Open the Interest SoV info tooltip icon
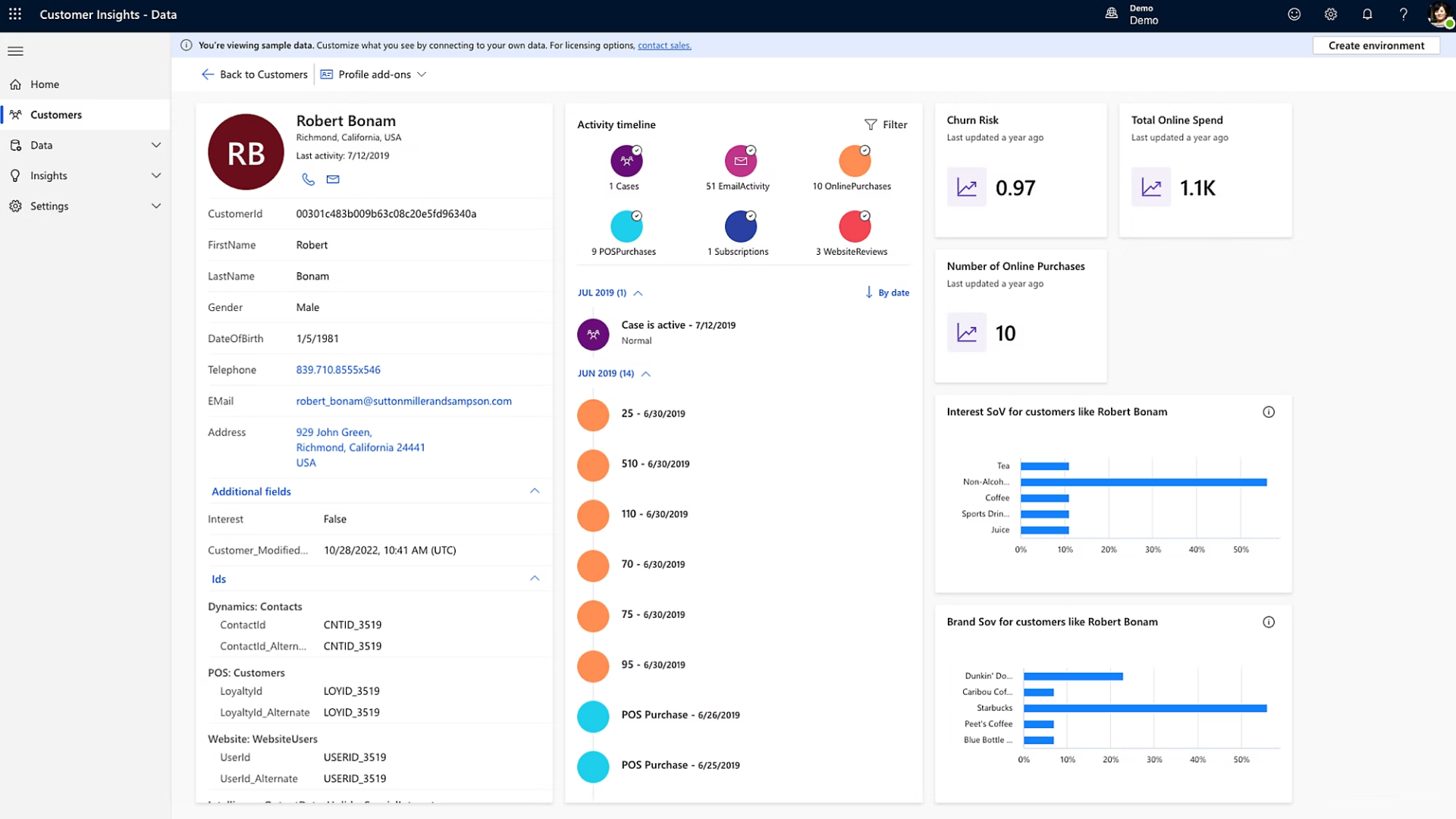1456x819 pixels. tap(1269, 412)
